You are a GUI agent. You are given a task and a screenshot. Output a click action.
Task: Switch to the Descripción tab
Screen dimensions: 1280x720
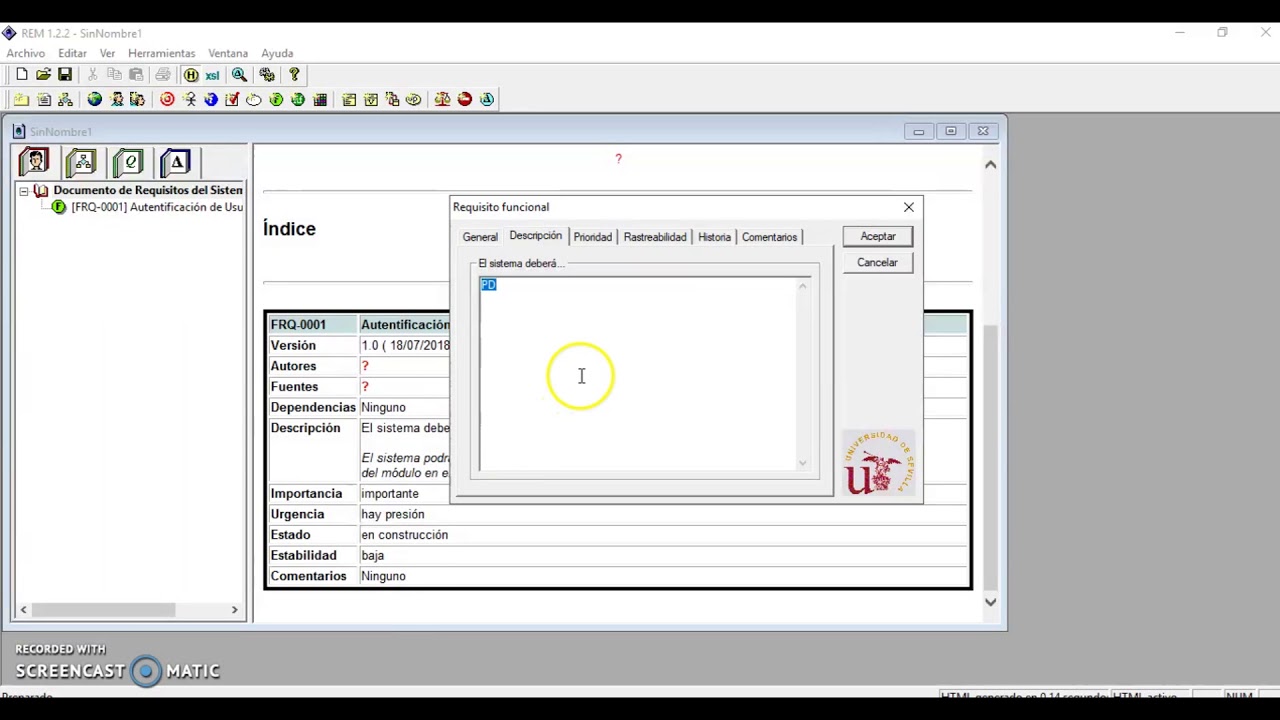click(535, 236)
